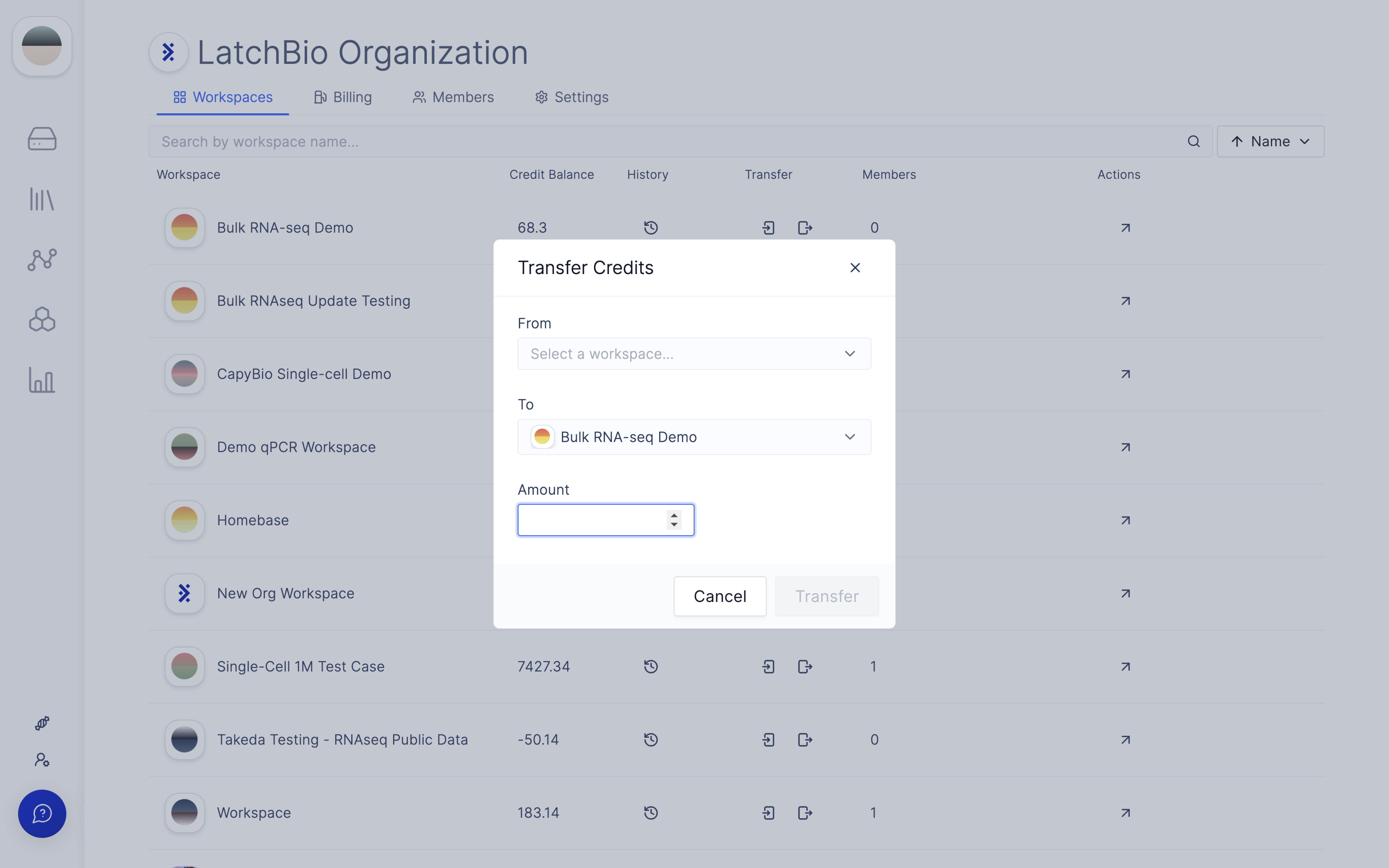
Task: Select the Demo qPCR Workspace name
Action: pos(296,447)
